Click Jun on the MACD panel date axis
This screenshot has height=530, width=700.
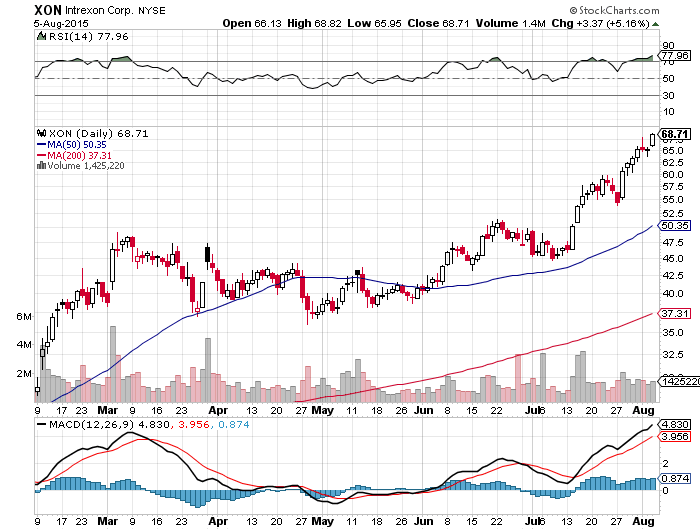[423, 521]
